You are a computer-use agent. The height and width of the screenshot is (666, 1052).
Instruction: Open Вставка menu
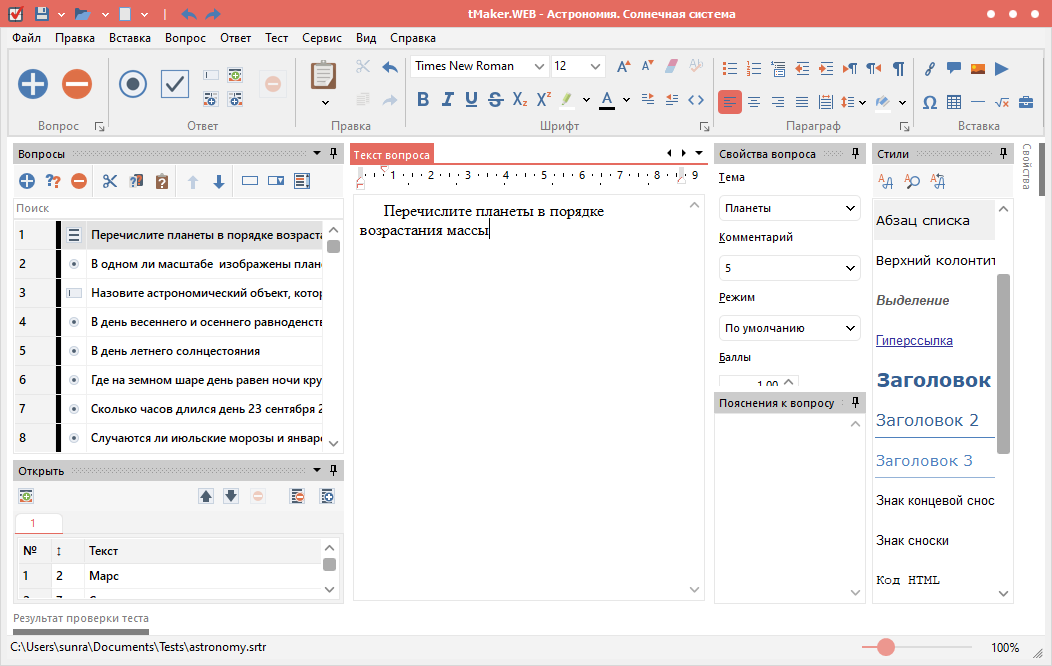point(129,38)
